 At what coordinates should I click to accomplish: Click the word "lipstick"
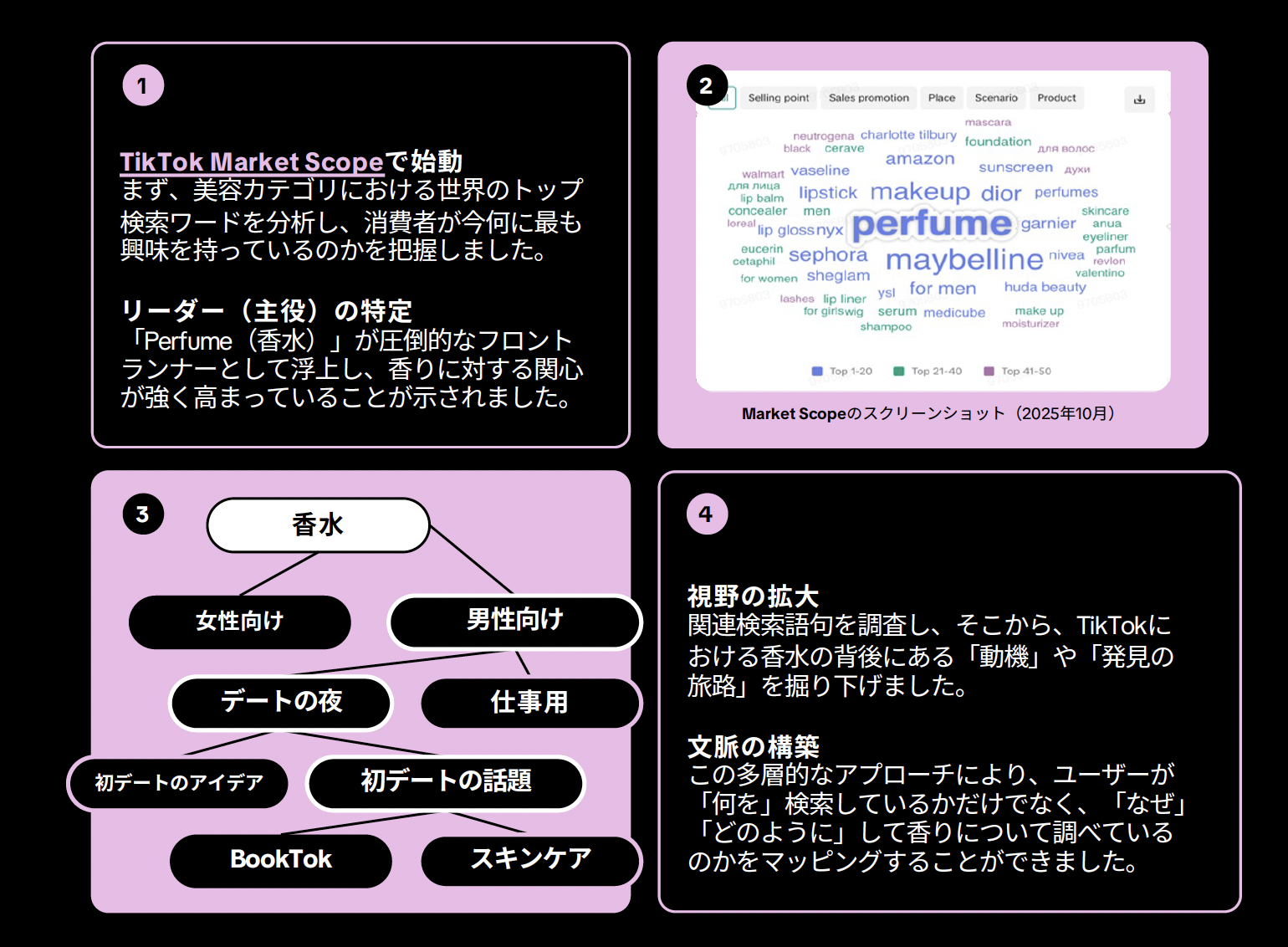(x=828, y=193)
